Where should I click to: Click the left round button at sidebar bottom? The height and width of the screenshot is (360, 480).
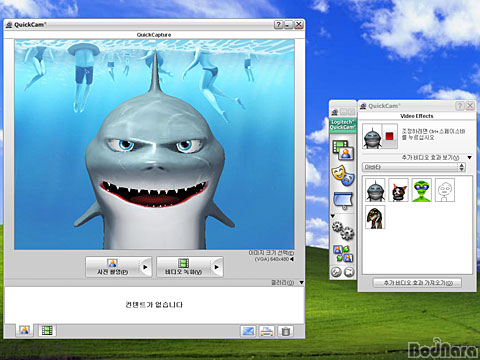(336, 272)
